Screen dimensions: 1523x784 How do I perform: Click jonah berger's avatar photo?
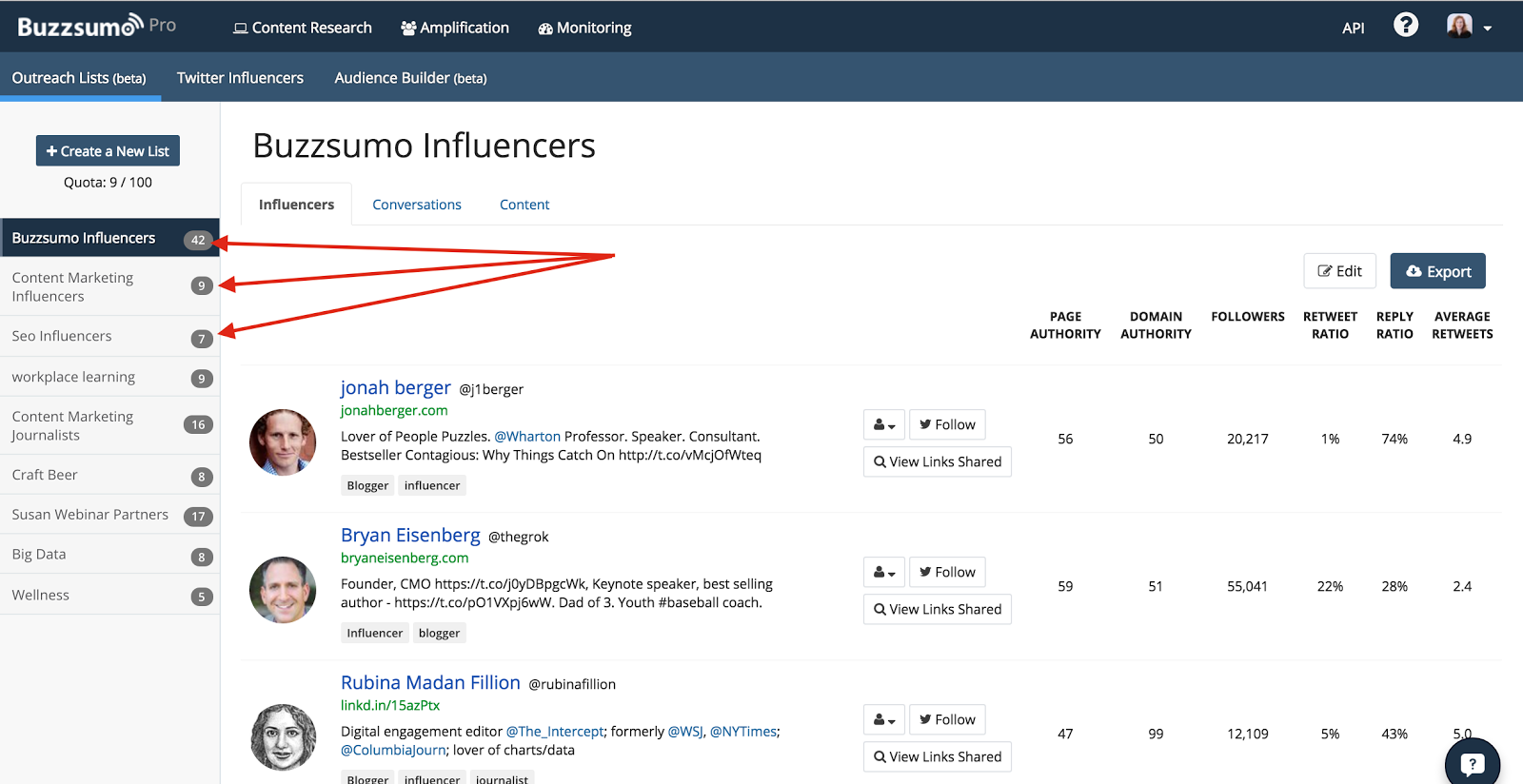coord(283,442)
